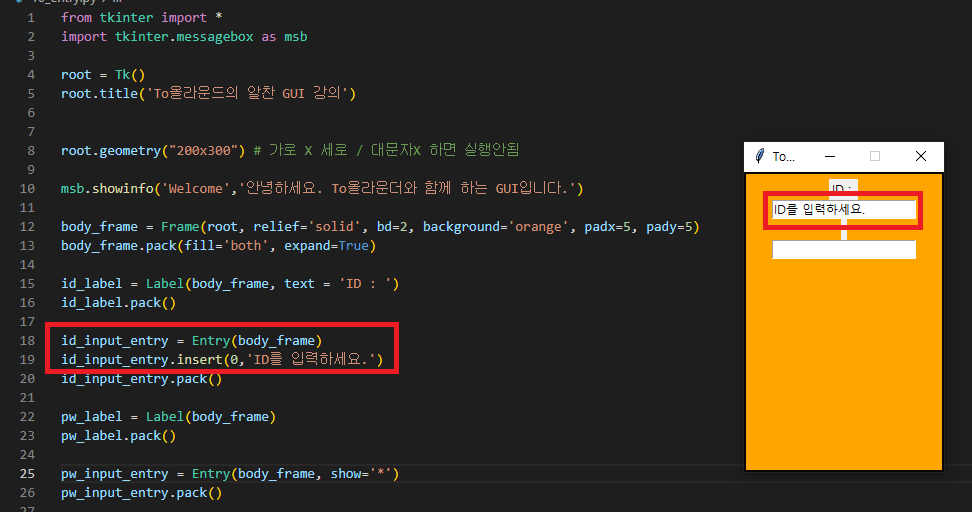
Task: Click 'id_input_entry = Entry(body_frame)' line
Action: [x=192, y=341]
